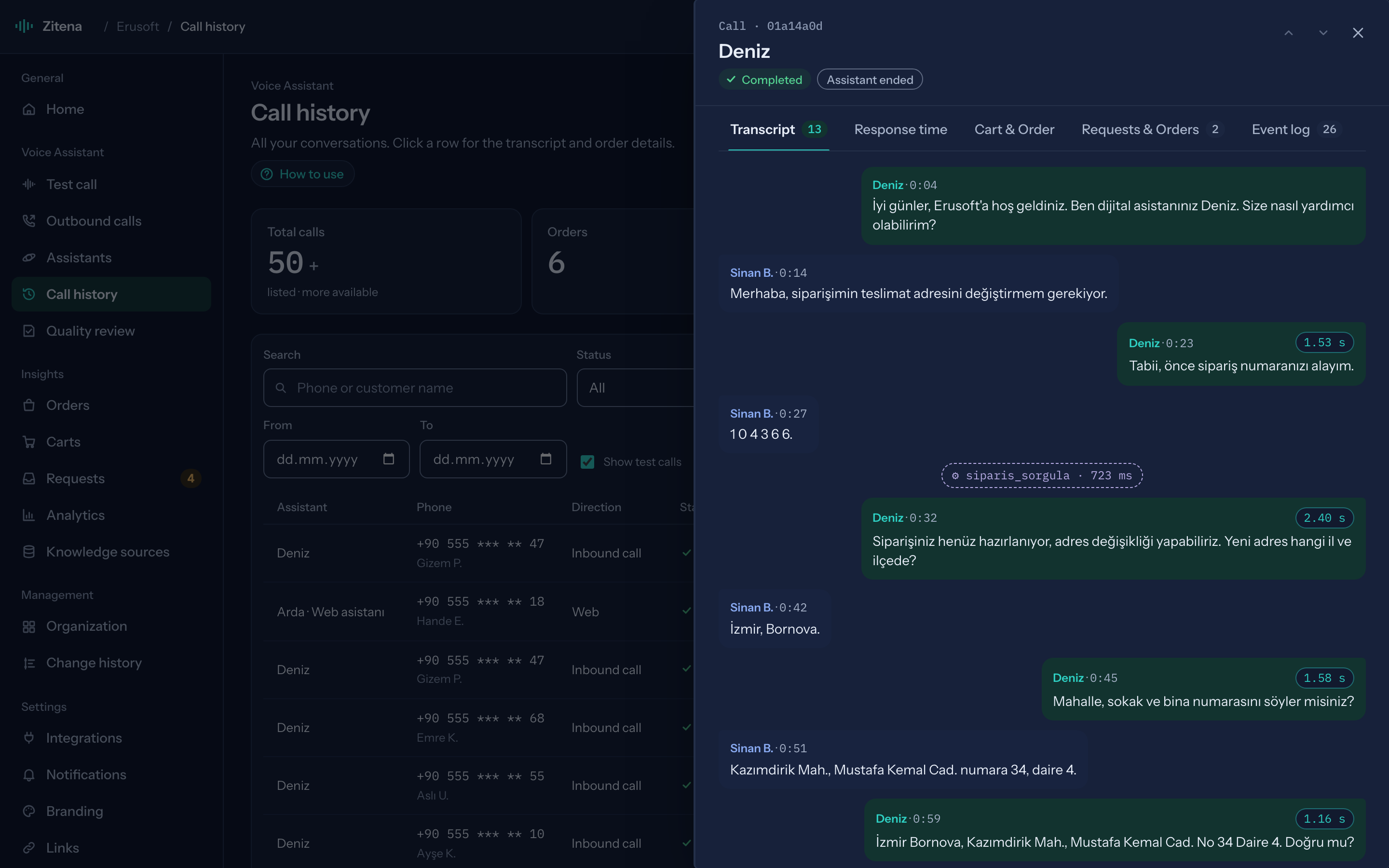Click the Requests inbox icon
1389x868 pixels.
(29, 479)
